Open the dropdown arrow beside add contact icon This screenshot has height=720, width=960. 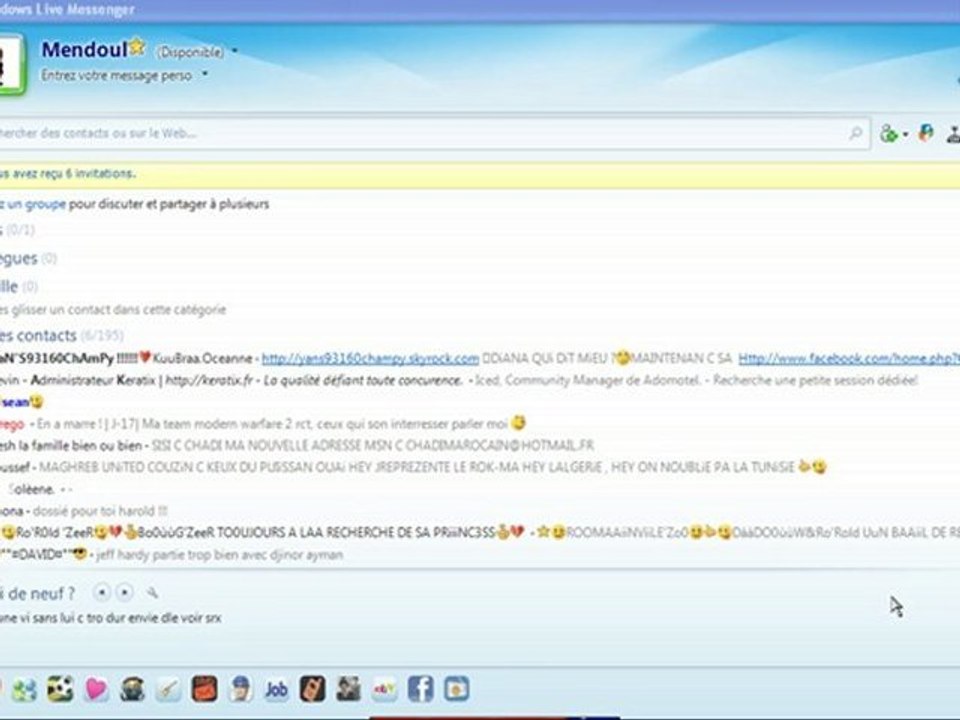pyautogui.click(x=906, y=135)
